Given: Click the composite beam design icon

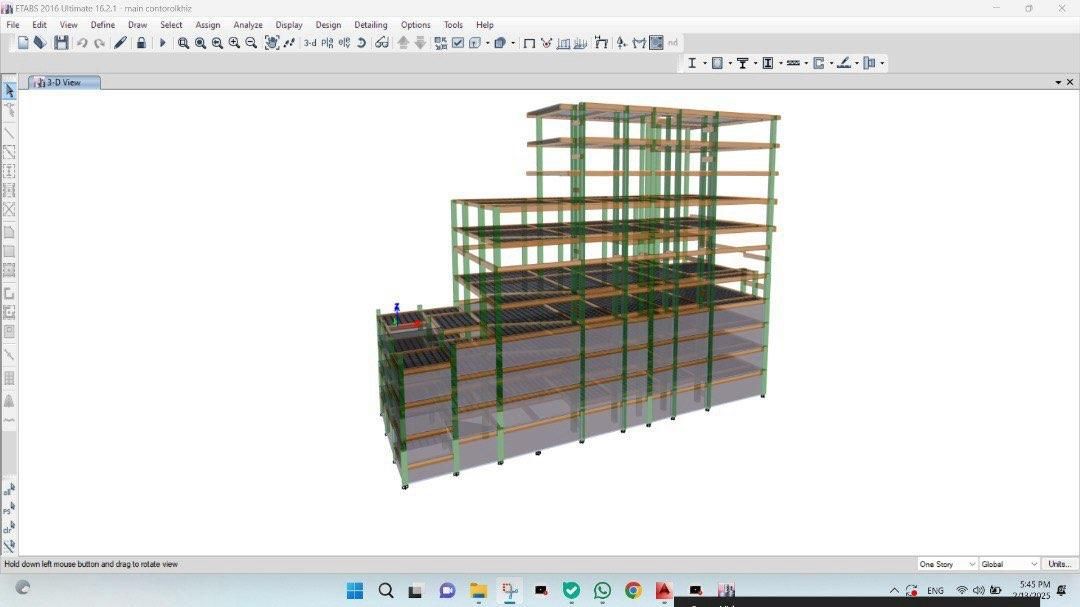Looking at the screenshot, I should coord(743,63).
